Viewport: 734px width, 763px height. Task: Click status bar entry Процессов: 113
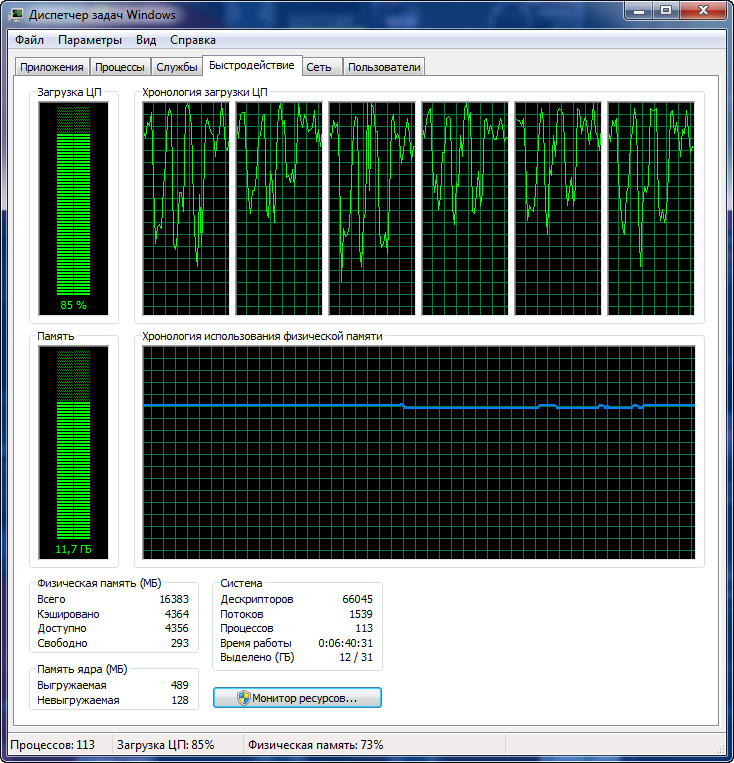click(x=53, y=745)
